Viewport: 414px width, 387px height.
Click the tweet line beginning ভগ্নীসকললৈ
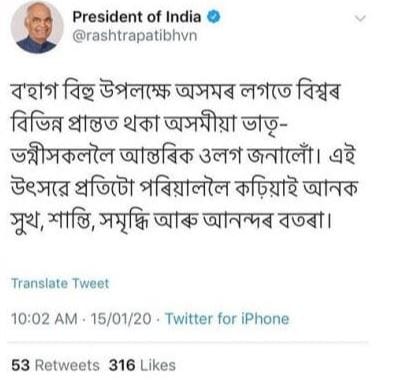183,157
